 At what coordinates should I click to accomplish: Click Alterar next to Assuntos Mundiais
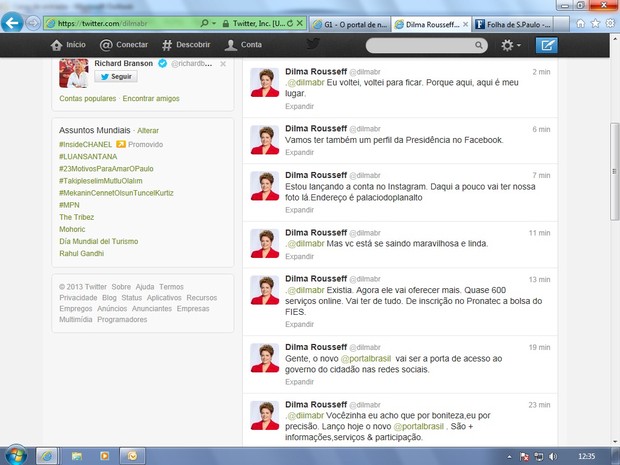click(148, 131)
